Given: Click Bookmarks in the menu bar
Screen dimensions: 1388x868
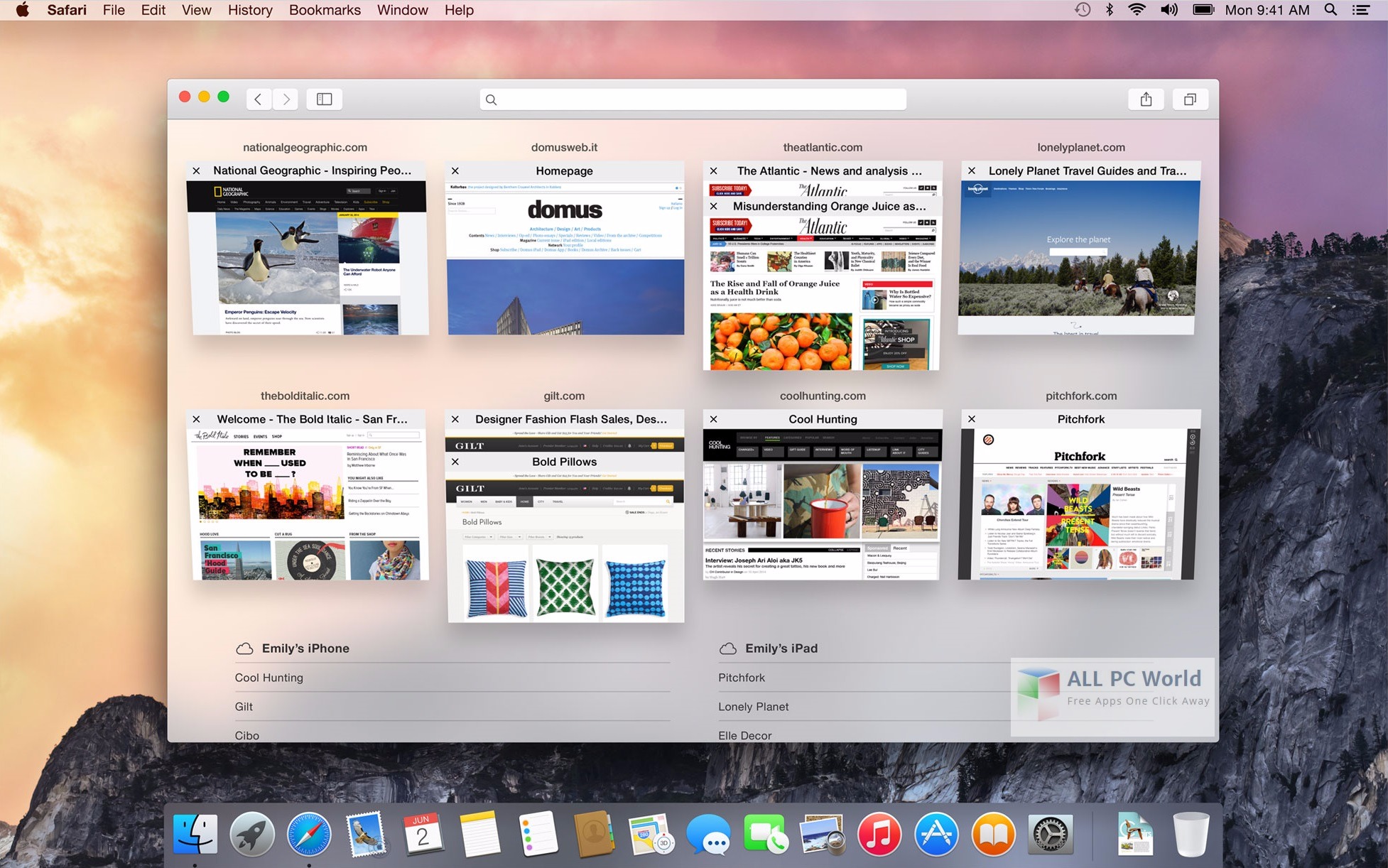Looking at the screenshot, I should point(324,10).
